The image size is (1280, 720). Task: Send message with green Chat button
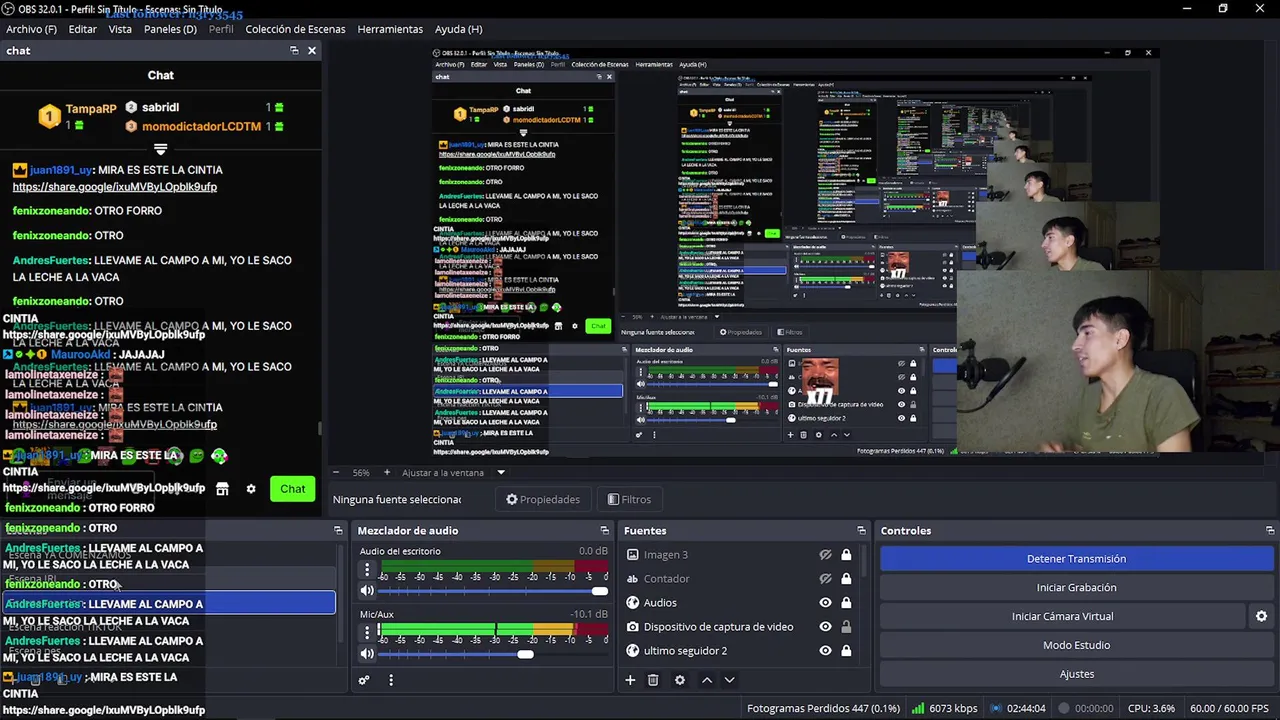pyautogui.click(x=293, y=489)
